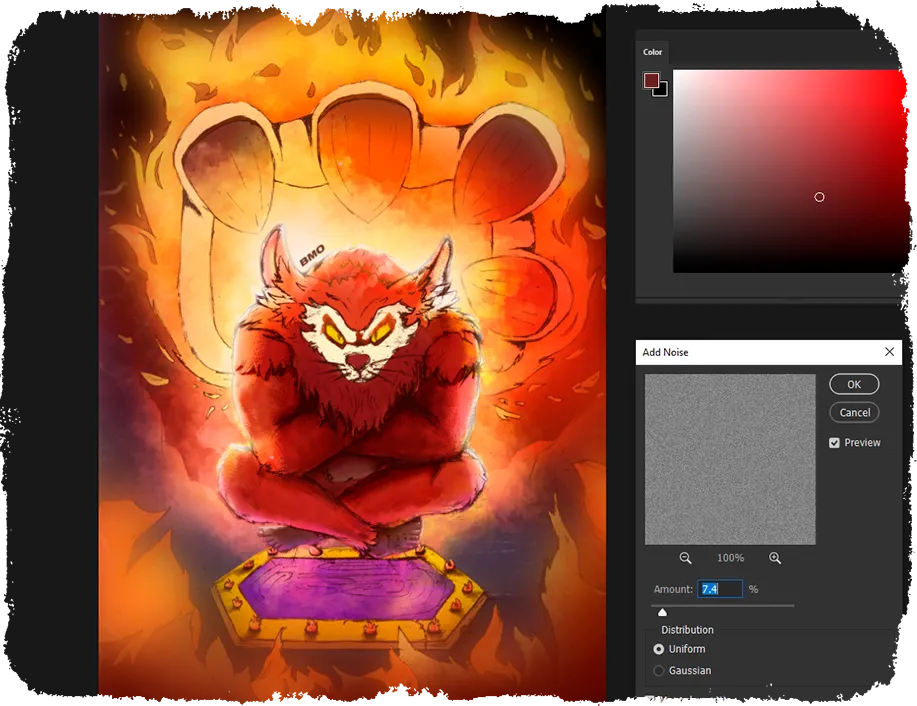Screen dimensions: 917x706
Task: Open the Color panel tab
Action: [x=652, y=52]
